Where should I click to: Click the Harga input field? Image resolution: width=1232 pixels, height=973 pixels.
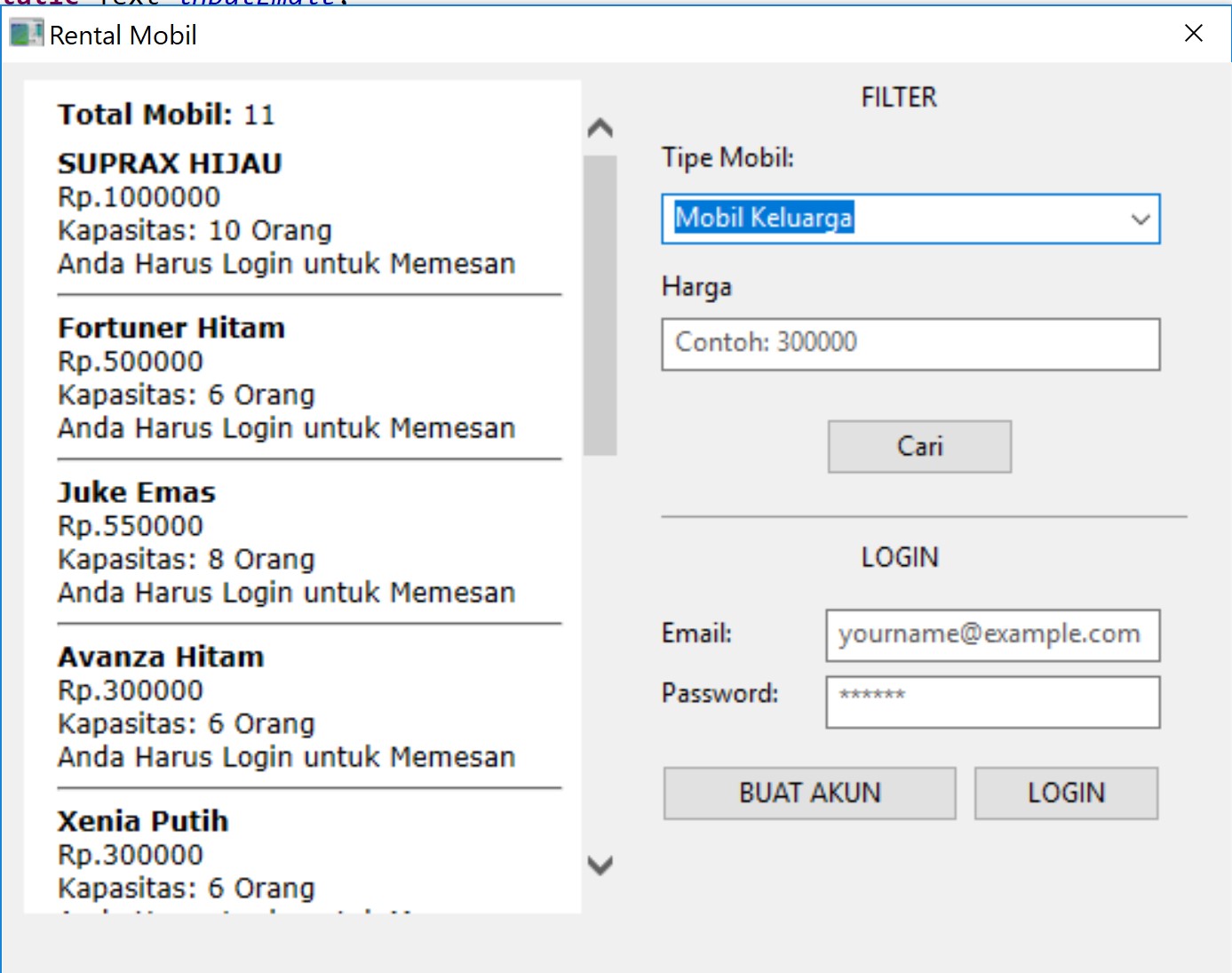click(910, 344)
